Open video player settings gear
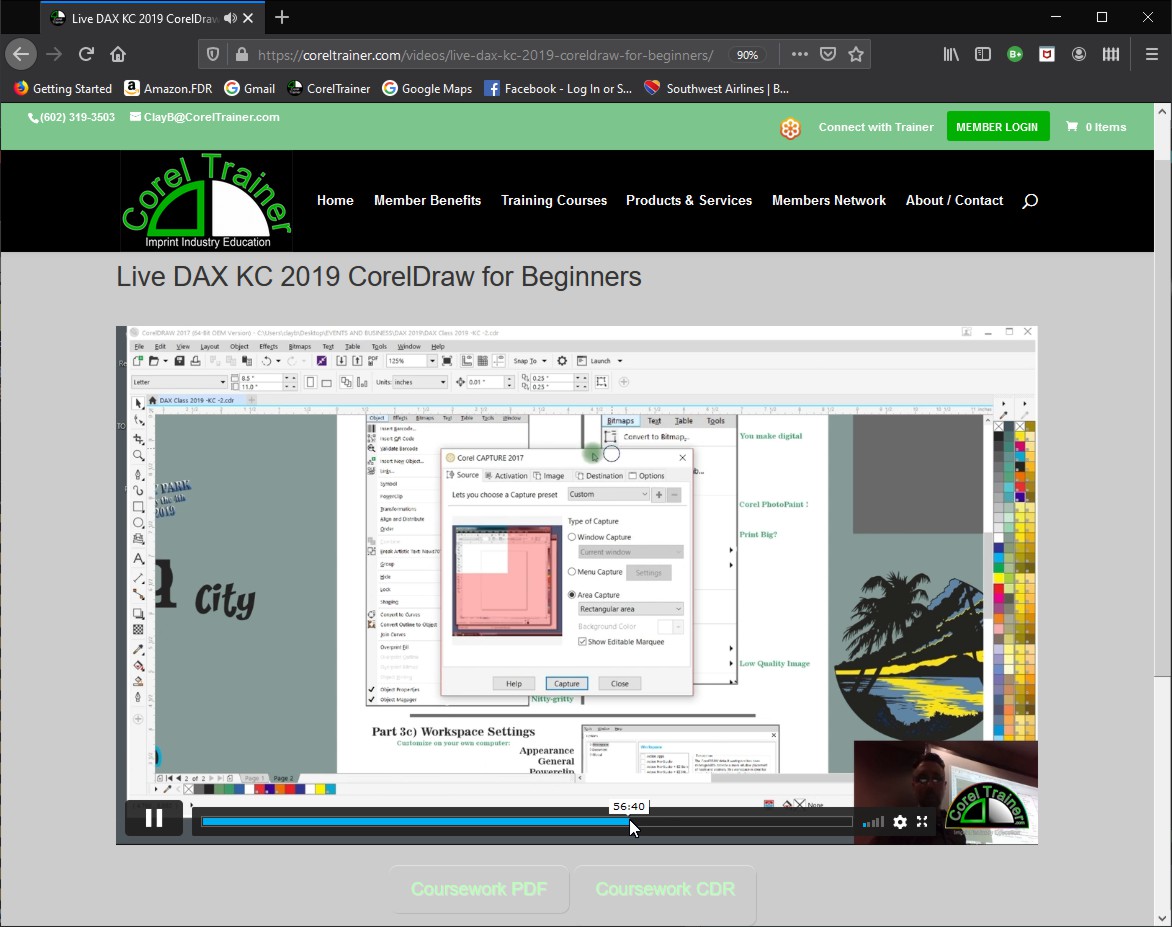Screen dimensions: 1172x927 [x=900, y=822]
